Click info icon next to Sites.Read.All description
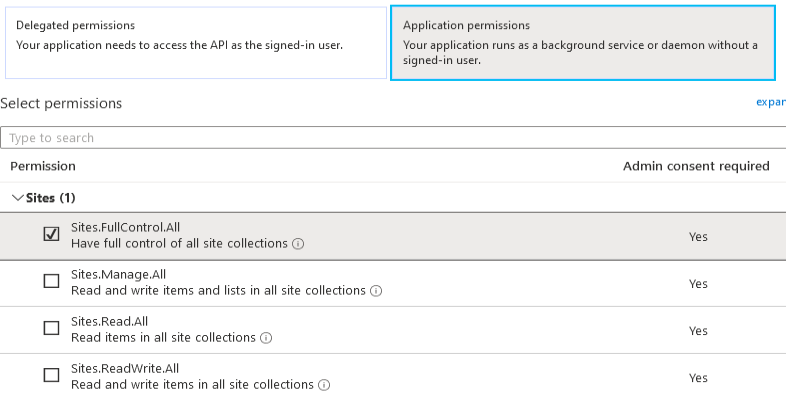786x400 pixels. 266,338
